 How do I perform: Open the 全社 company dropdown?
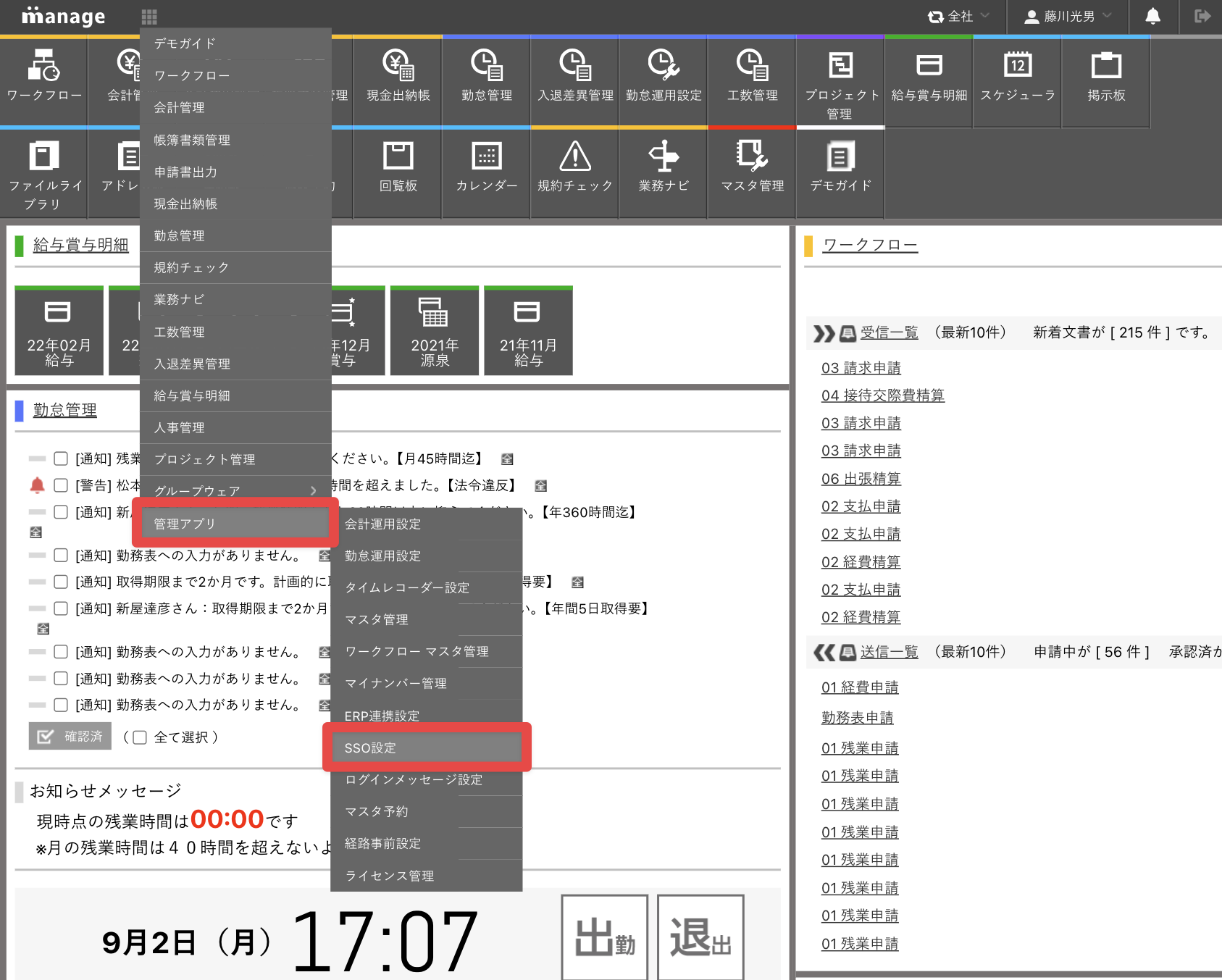click(x=958, y=16)
